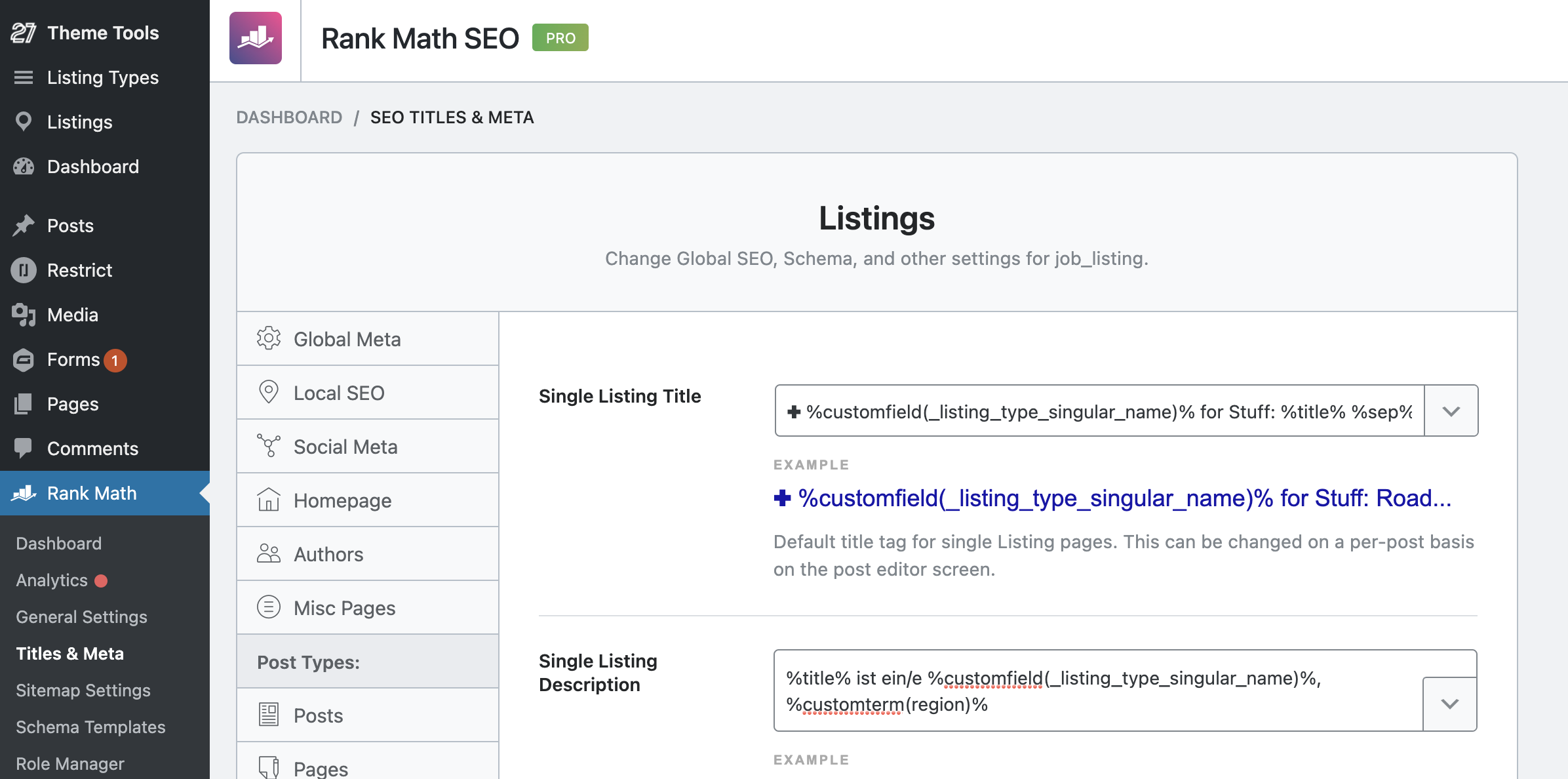Click the PRO badge in the header
Screen dimensions: 1568x779
pyautogui.click(x=560, y=37)
